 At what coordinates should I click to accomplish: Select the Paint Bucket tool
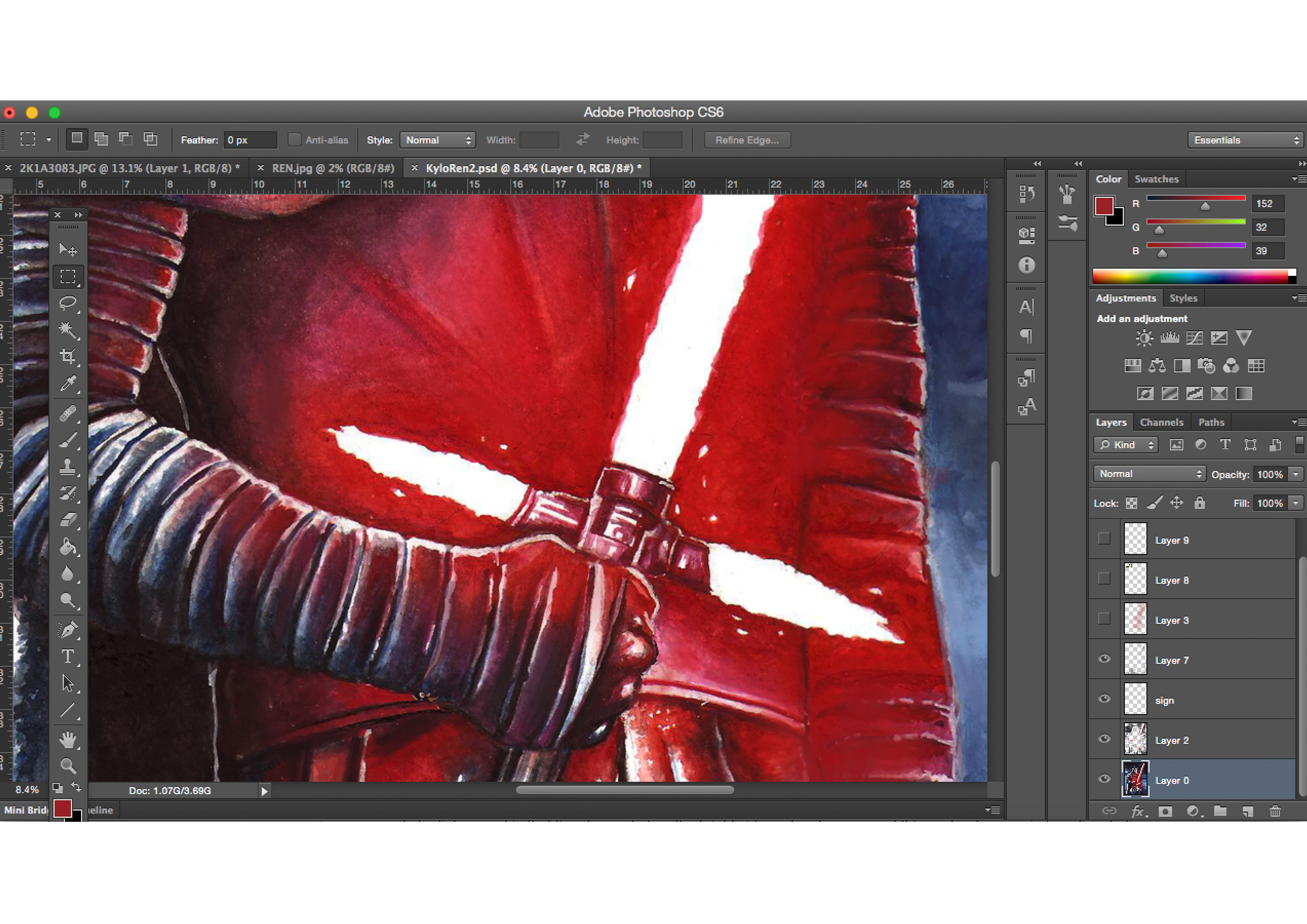68,547
